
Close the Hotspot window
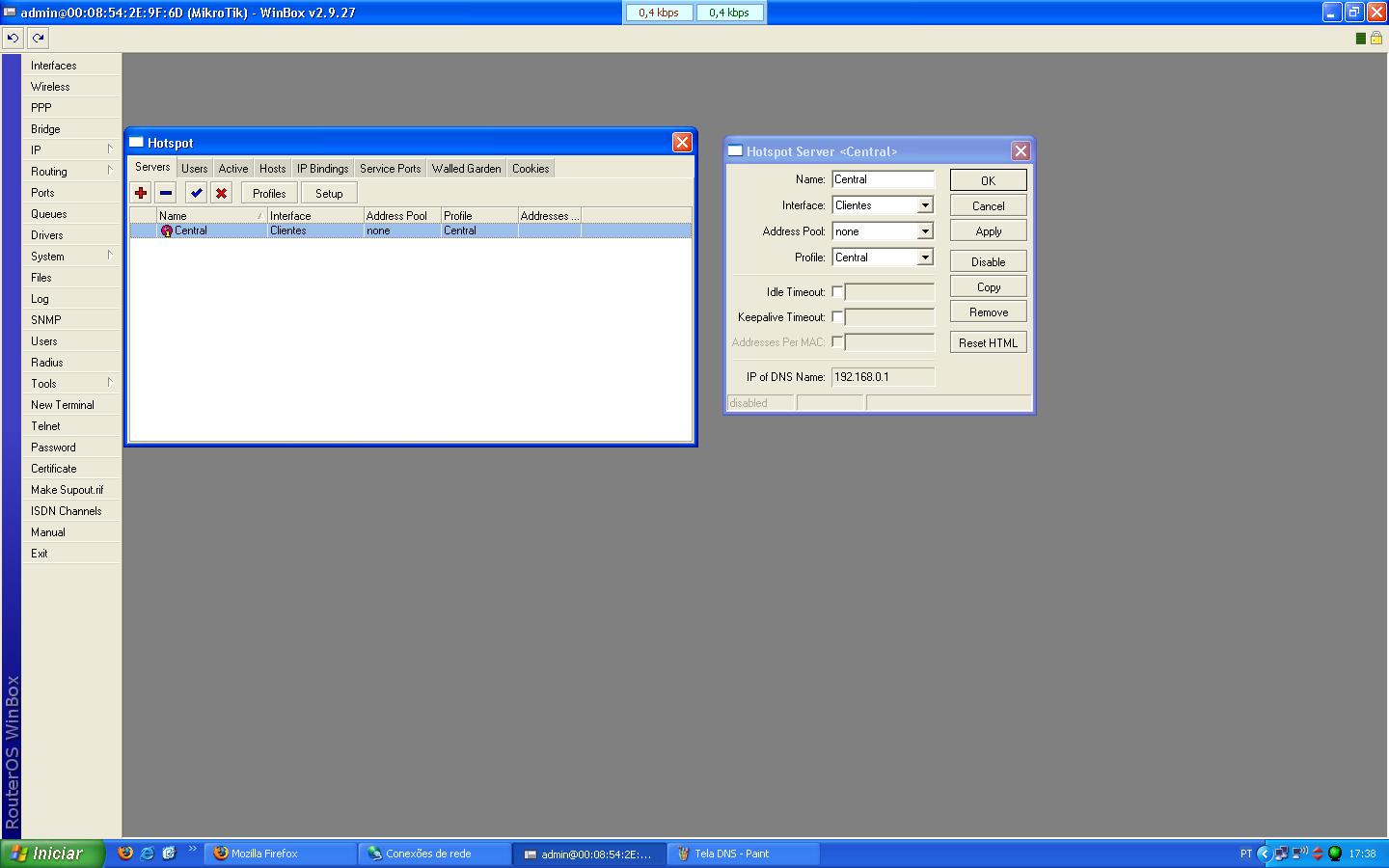pos(682,143)
